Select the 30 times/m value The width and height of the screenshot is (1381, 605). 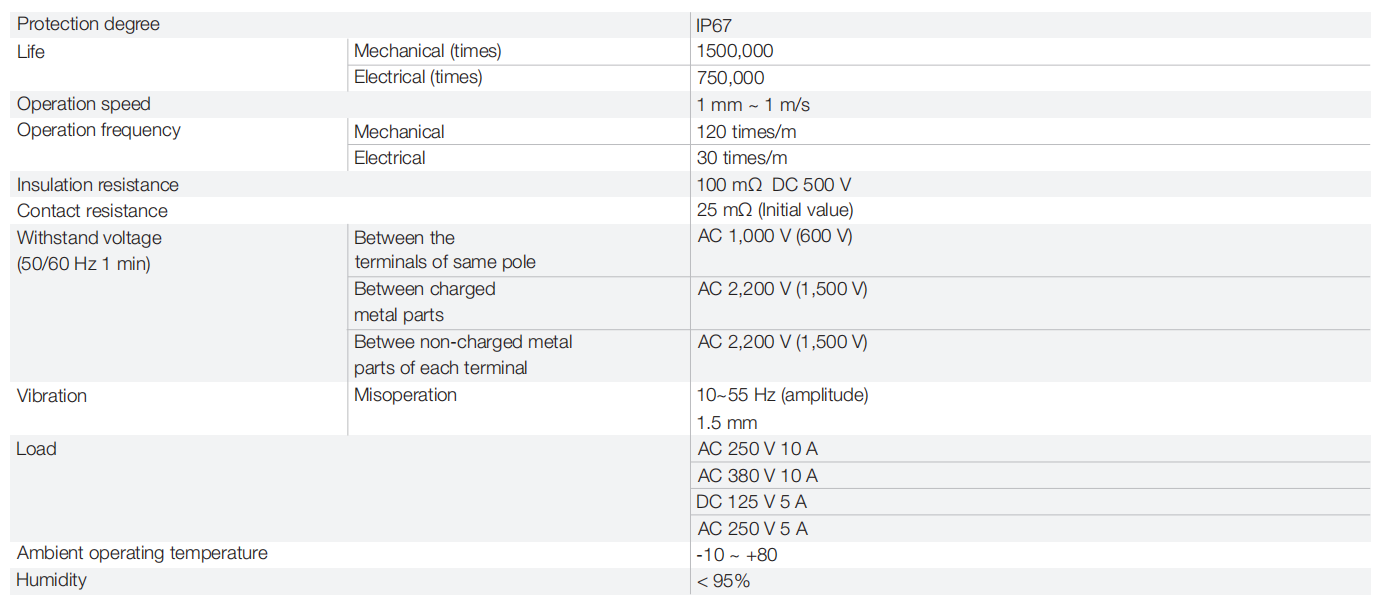(742, 158)
